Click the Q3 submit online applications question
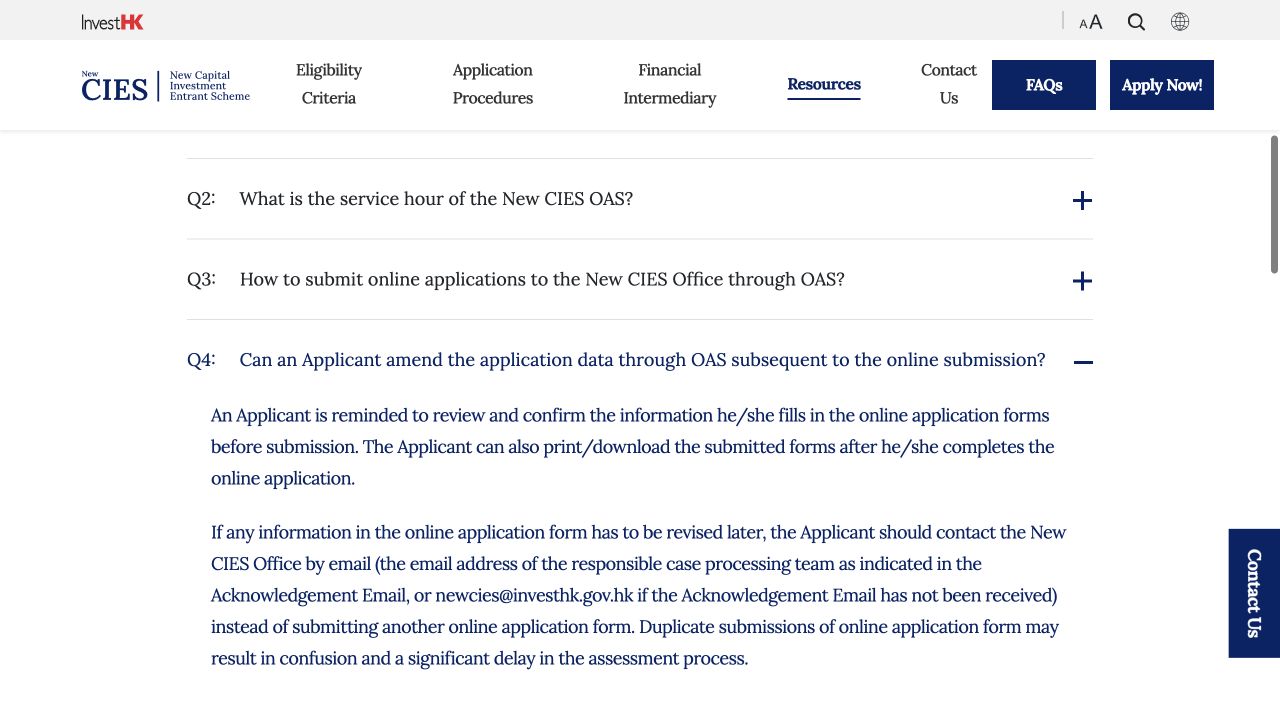The width and height of the screenshot is (1280, 720). (x=542, y=280)
